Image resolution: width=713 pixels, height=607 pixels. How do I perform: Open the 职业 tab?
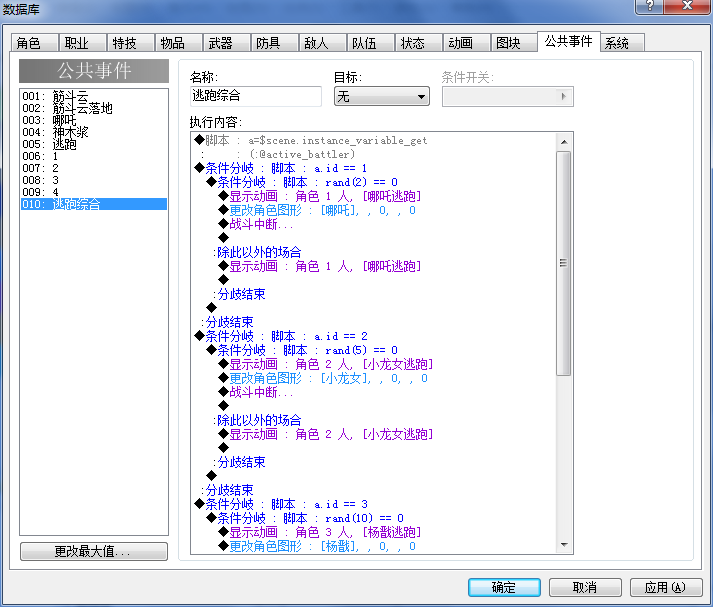(83, 43)
